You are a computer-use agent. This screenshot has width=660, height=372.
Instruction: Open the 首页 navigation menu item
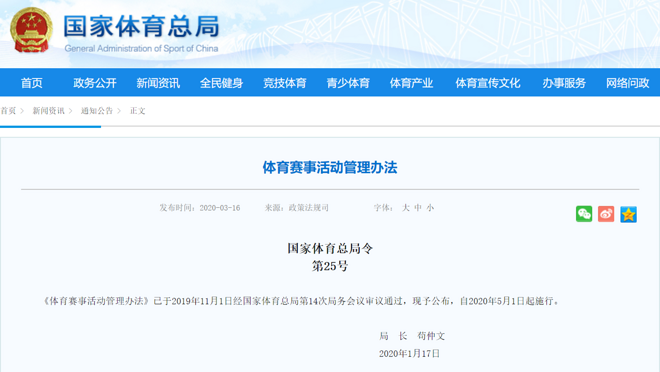click(x=32, y=83)
